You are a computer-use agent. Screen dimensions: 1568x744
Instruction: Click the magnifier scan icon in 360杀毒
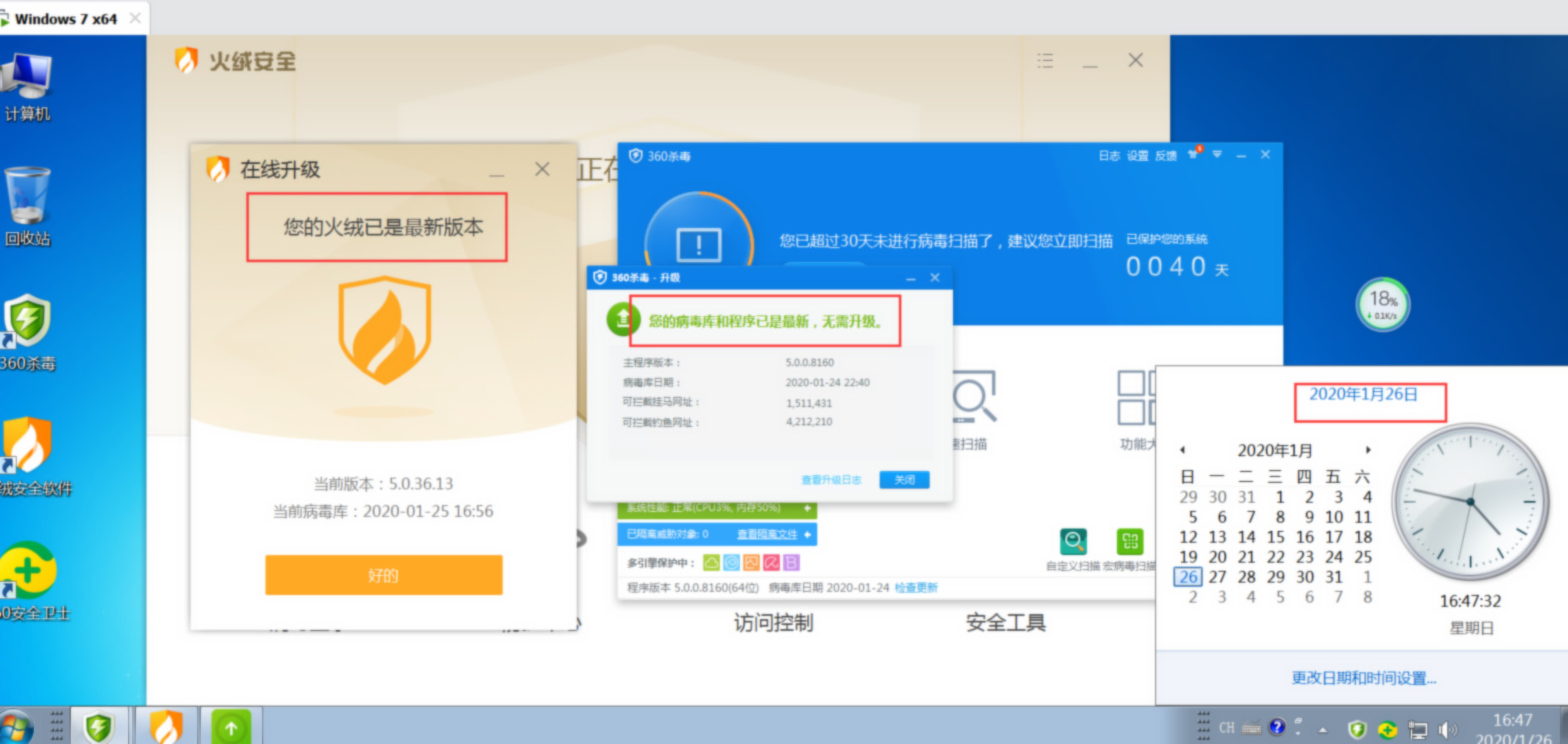[x=974, y=396]
